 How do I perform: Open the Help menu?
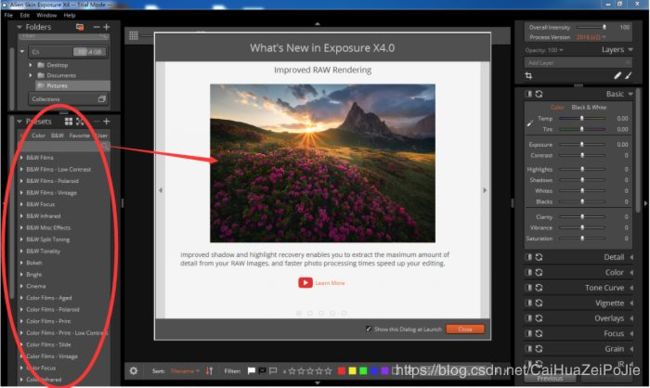pyautogui.click(x=69, y=15)
